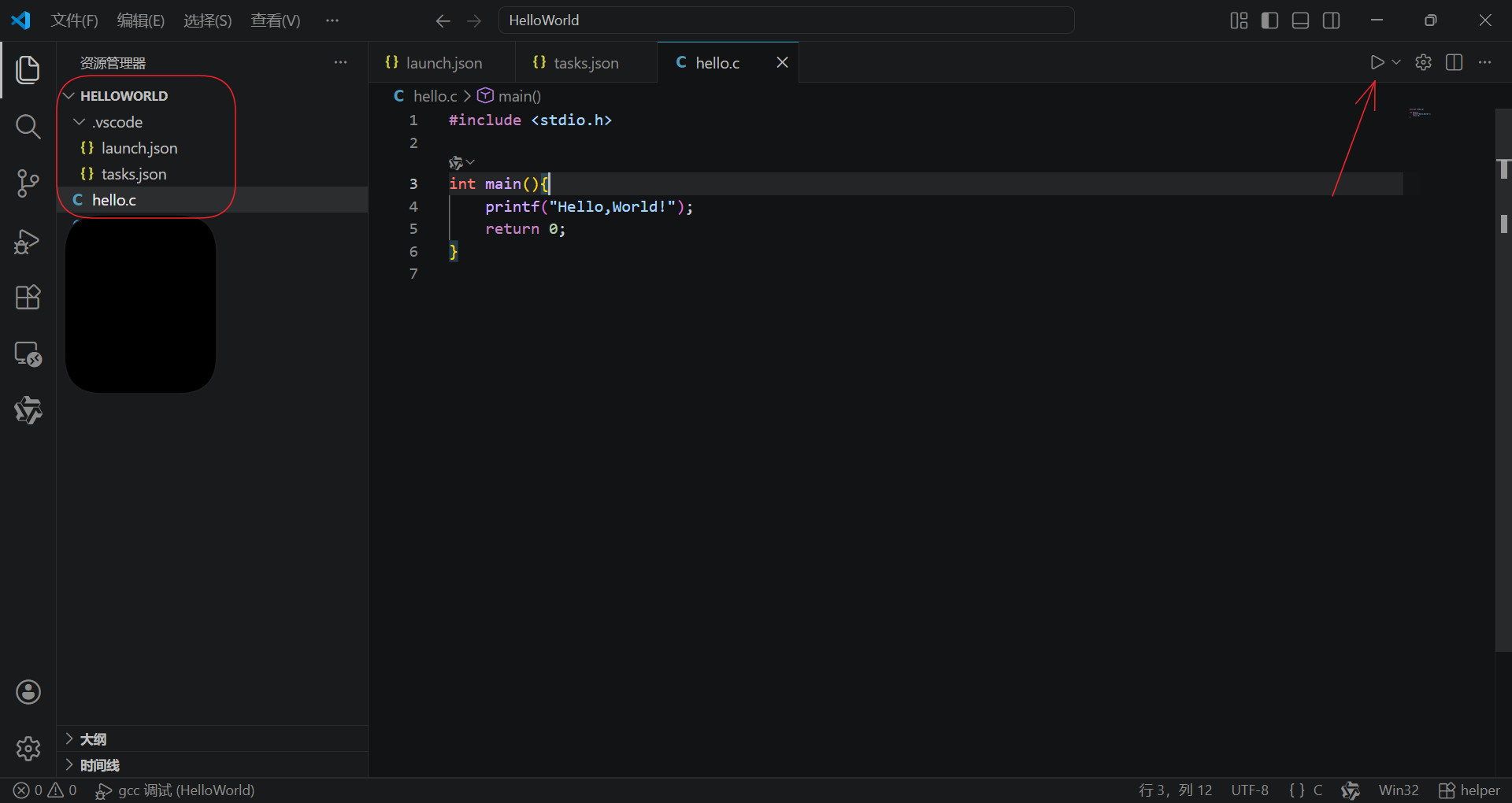Toggle bottom panel visibility

click(1301, 20)
